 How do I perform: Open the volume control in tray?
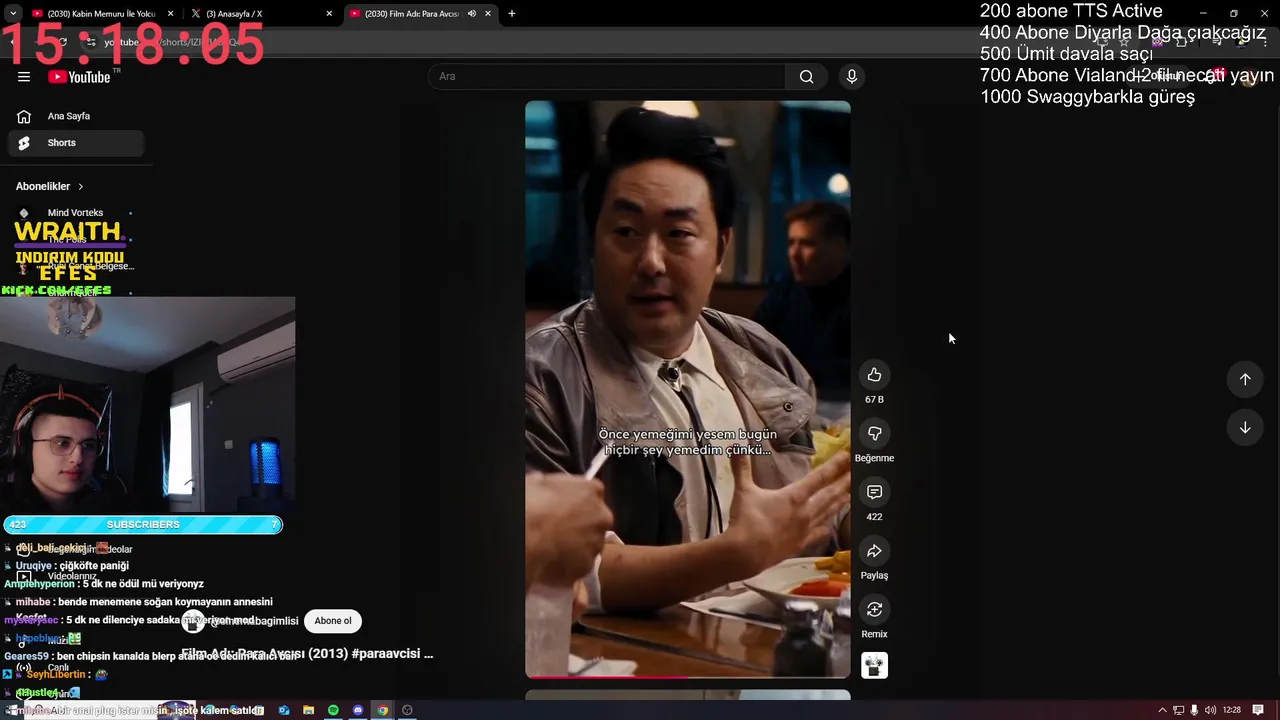[x=1211, y=710]
